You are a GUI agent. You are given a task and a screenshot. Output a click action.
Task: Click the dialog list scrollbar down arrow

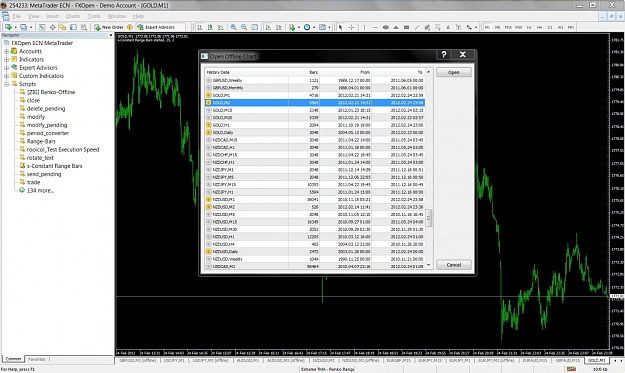click(428, 265)
